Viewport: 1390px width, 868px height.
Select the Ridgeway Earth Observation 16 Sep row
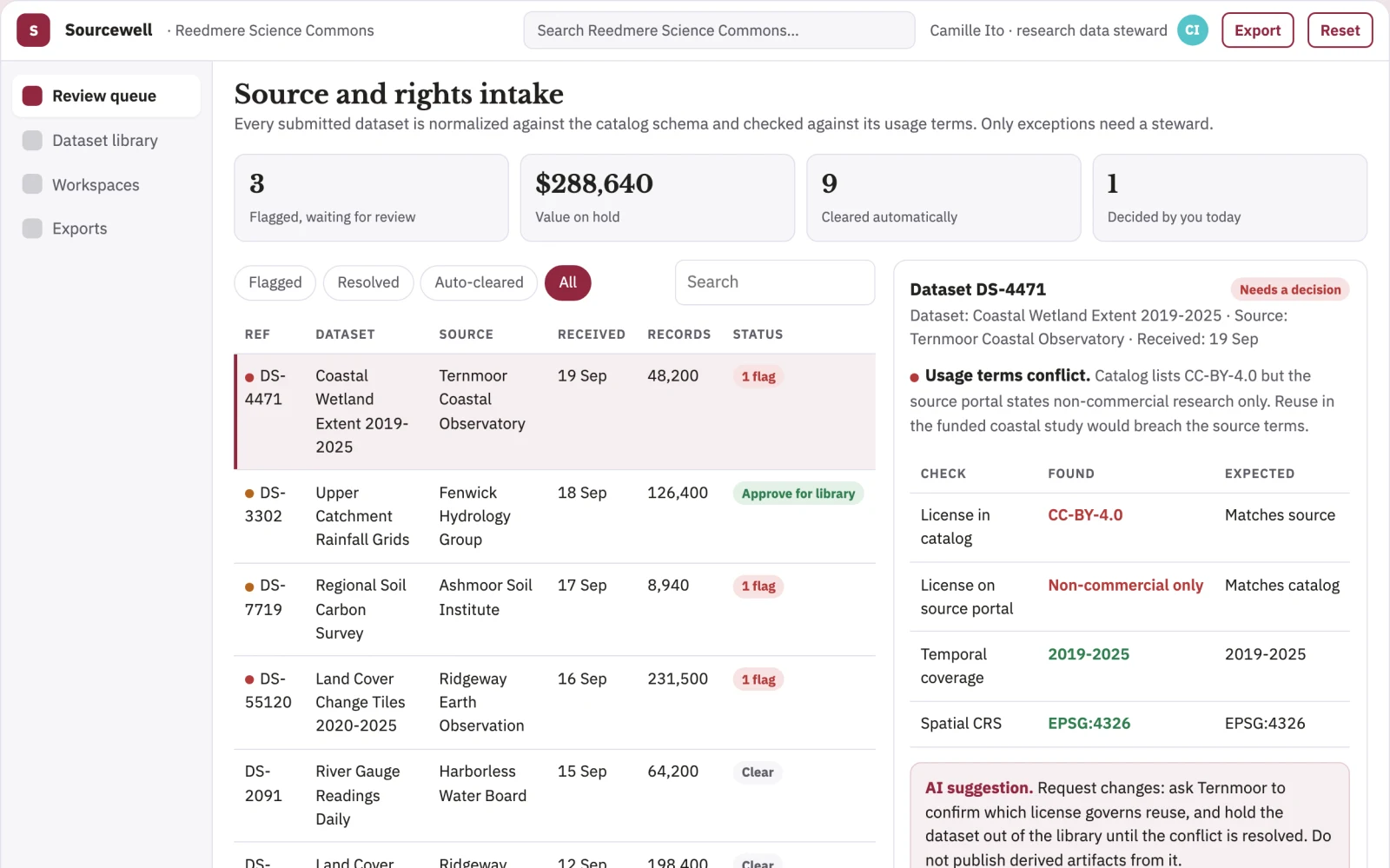554,702
